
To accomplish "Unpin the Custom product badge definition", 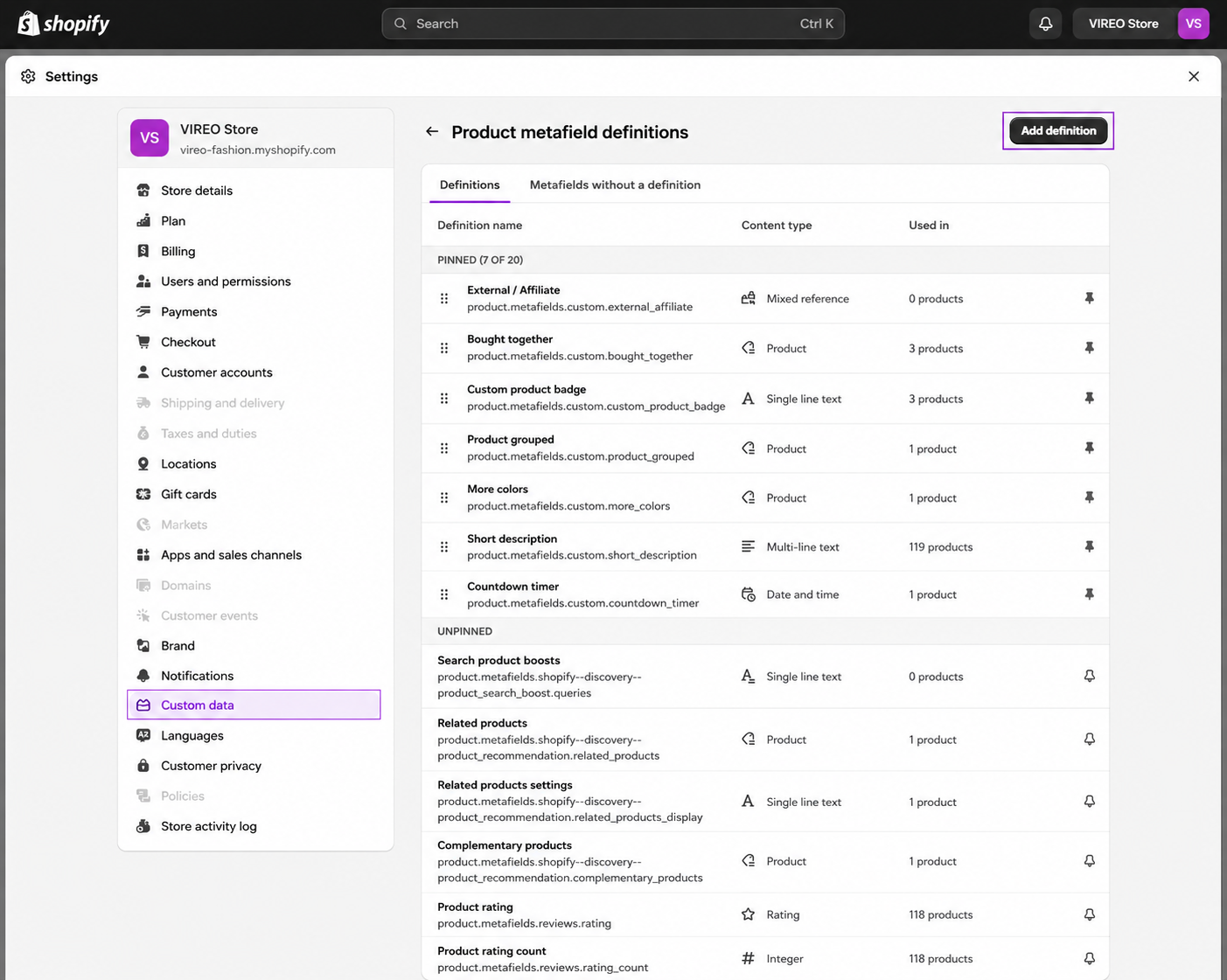I will (1089, 399).
